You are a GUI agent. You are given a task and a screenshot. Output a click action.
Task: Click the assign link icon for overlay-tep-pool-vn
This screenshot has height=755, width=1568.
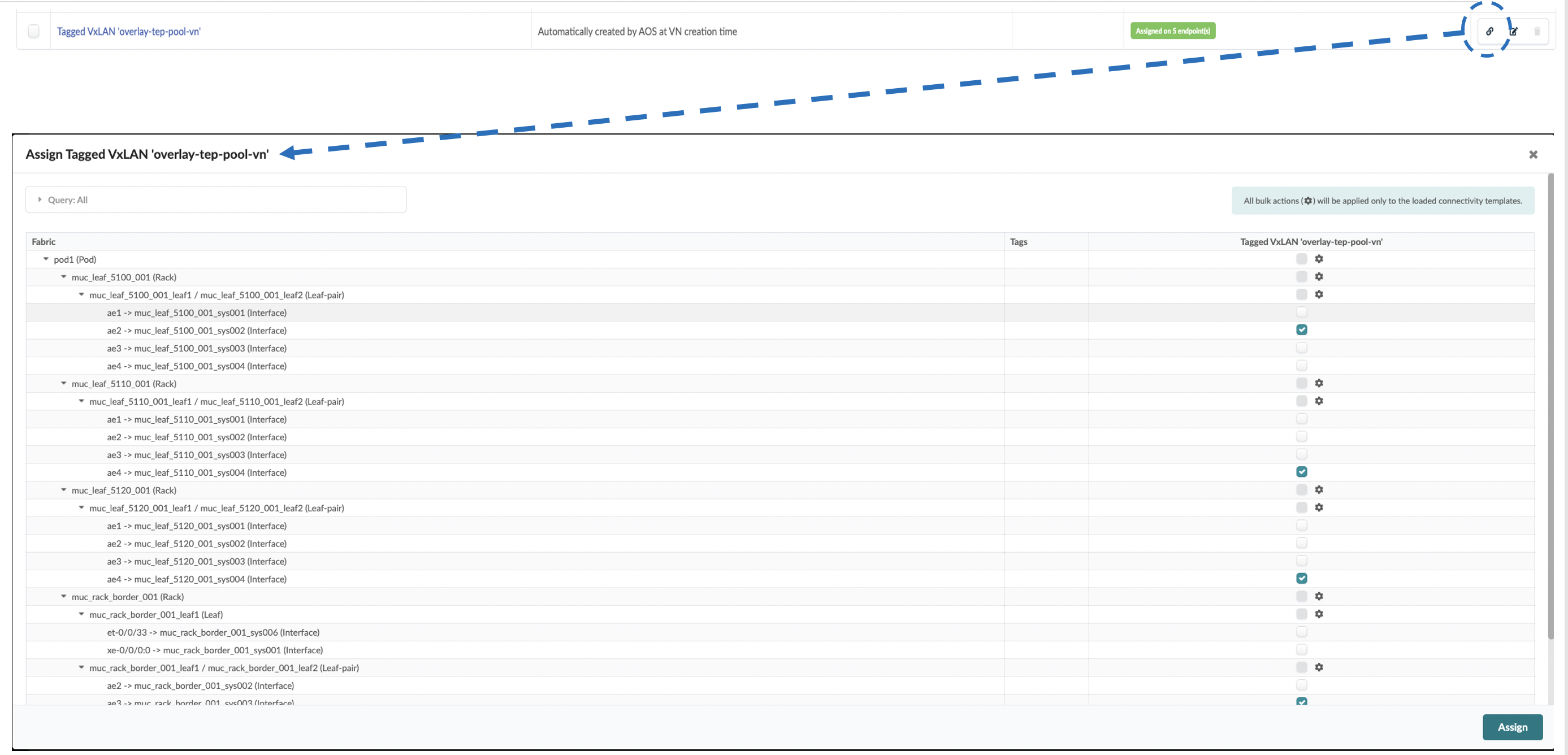1489,31
